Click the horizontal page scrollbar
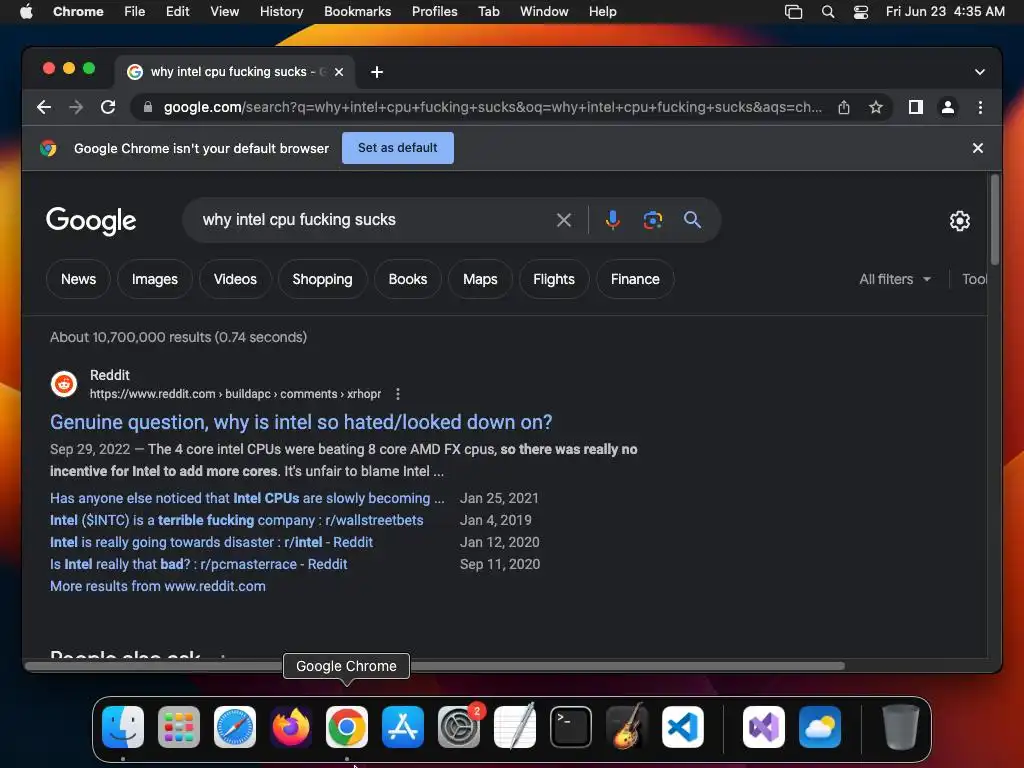The image size is (1024, 768). pyautogui.click(x=435, y=666)
